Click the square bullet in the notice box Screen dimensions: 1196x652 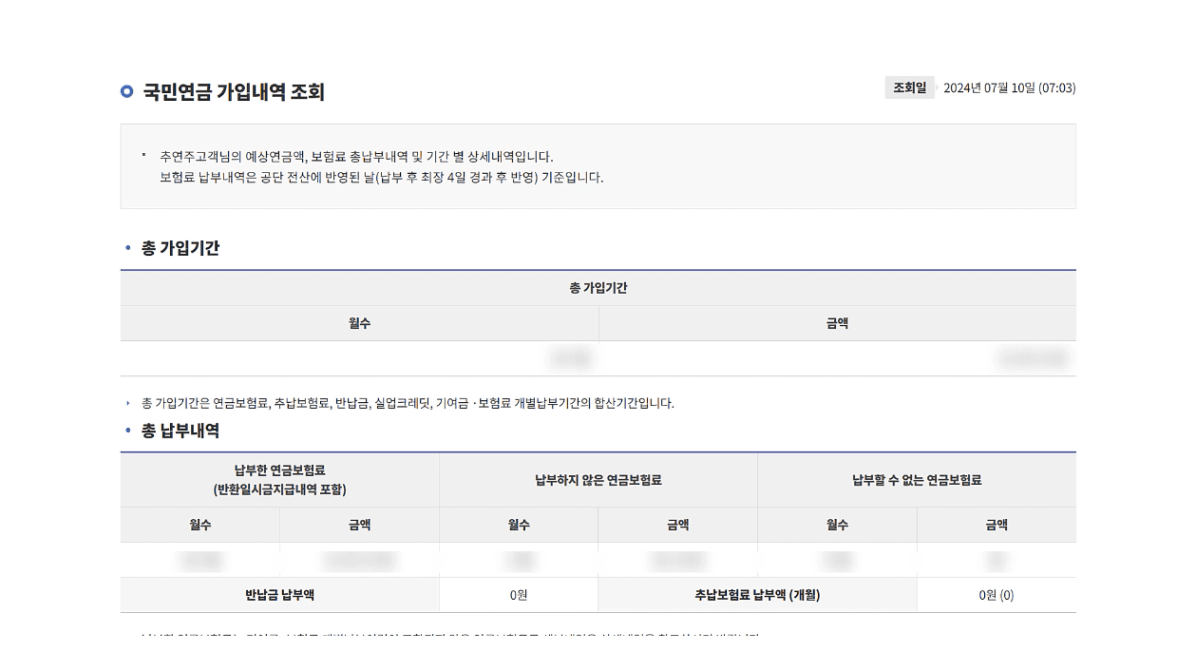pos(144,155)
